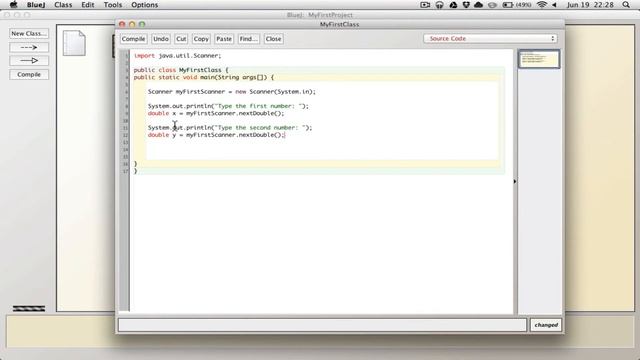Click the Paste button

tap(224, 39)
